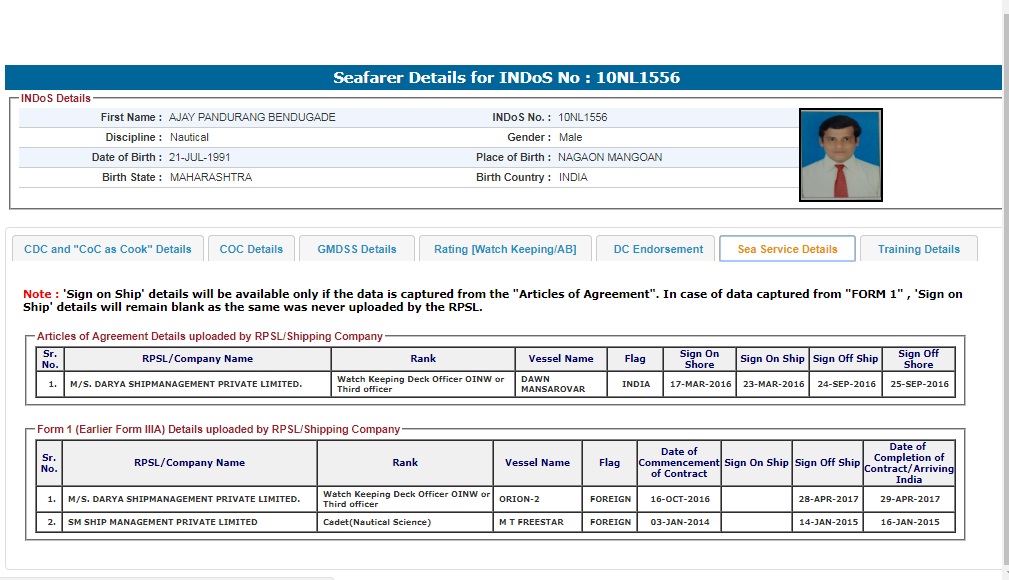Viewport: 1009px width, 580px height.
Task: Open the CDC and "CoC as Cook" Details tab
Action: 107,249
